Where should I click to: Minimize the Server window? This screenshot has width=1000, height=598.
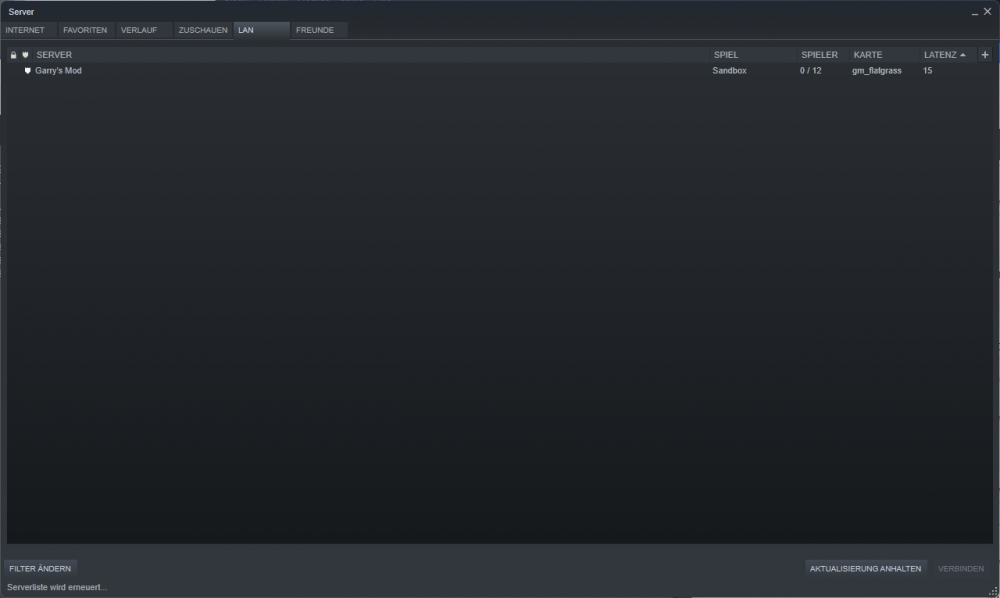tap(974, 12)
